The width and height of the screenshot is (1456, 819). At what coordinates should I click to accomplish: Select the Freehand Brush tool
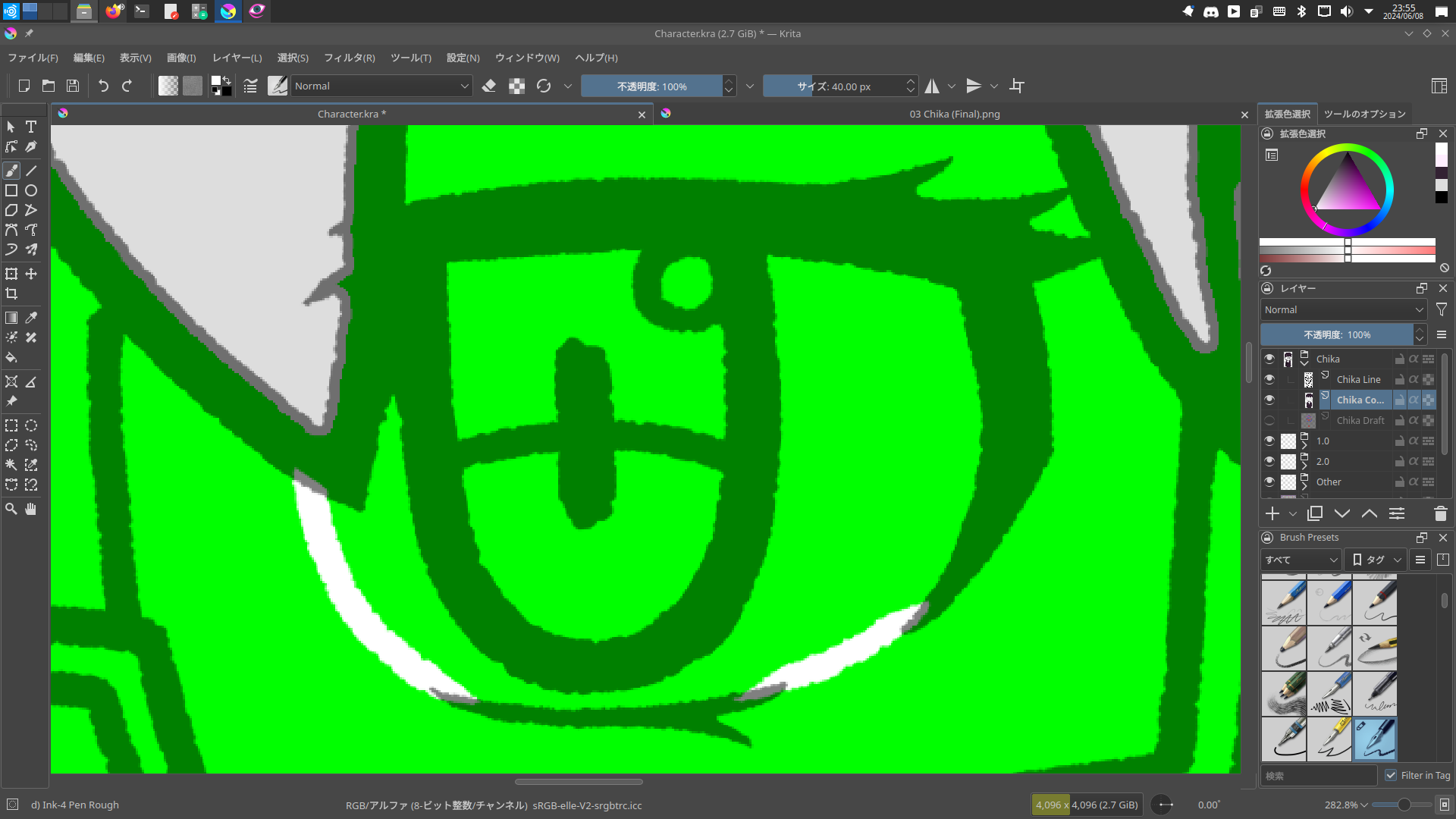(11, 171)
